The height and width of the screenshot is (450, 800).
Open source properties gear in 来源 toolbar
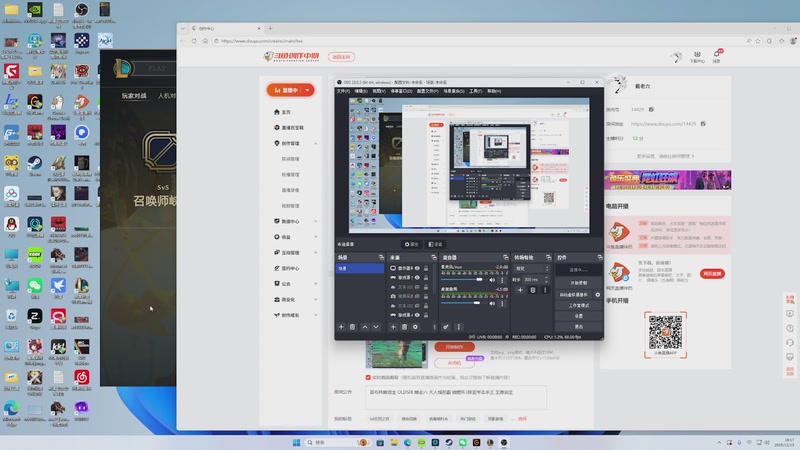click(x=415, y=327)
